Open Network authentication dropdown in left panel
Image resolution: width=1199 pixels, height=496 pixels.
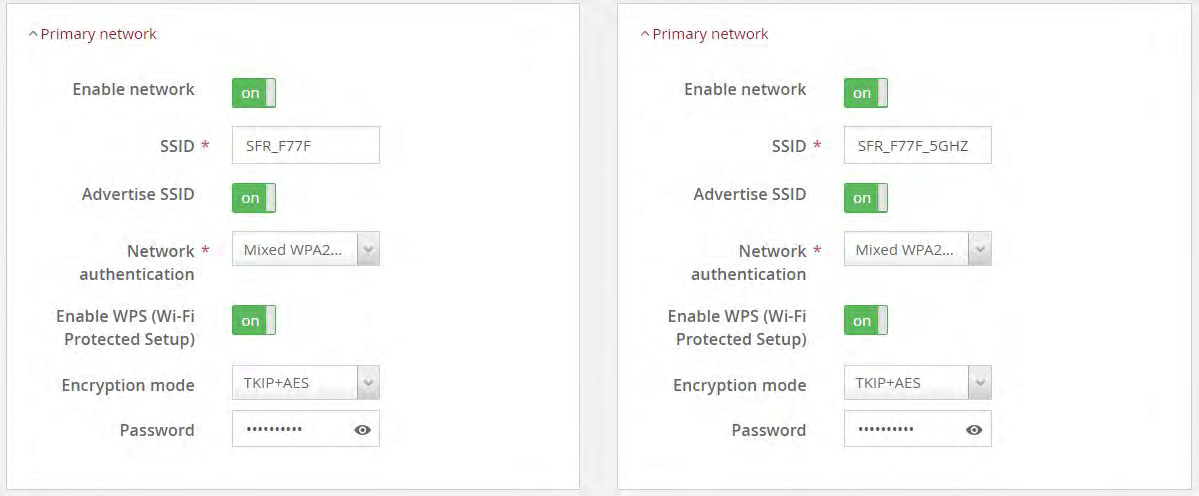click(306, 250)
